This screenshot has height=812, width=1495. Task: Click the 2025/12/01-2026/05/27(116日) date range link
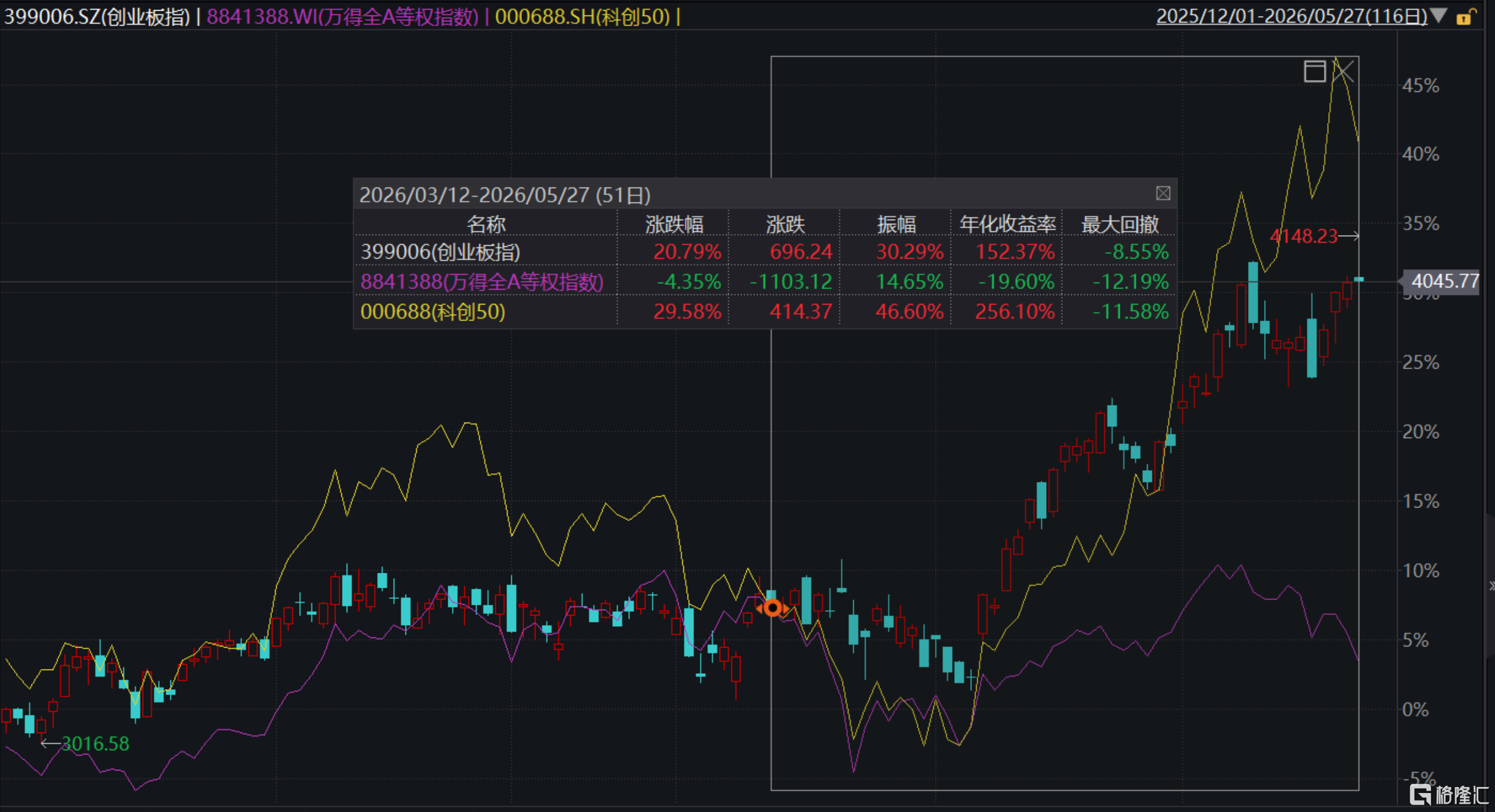(x=1292, y=16)
